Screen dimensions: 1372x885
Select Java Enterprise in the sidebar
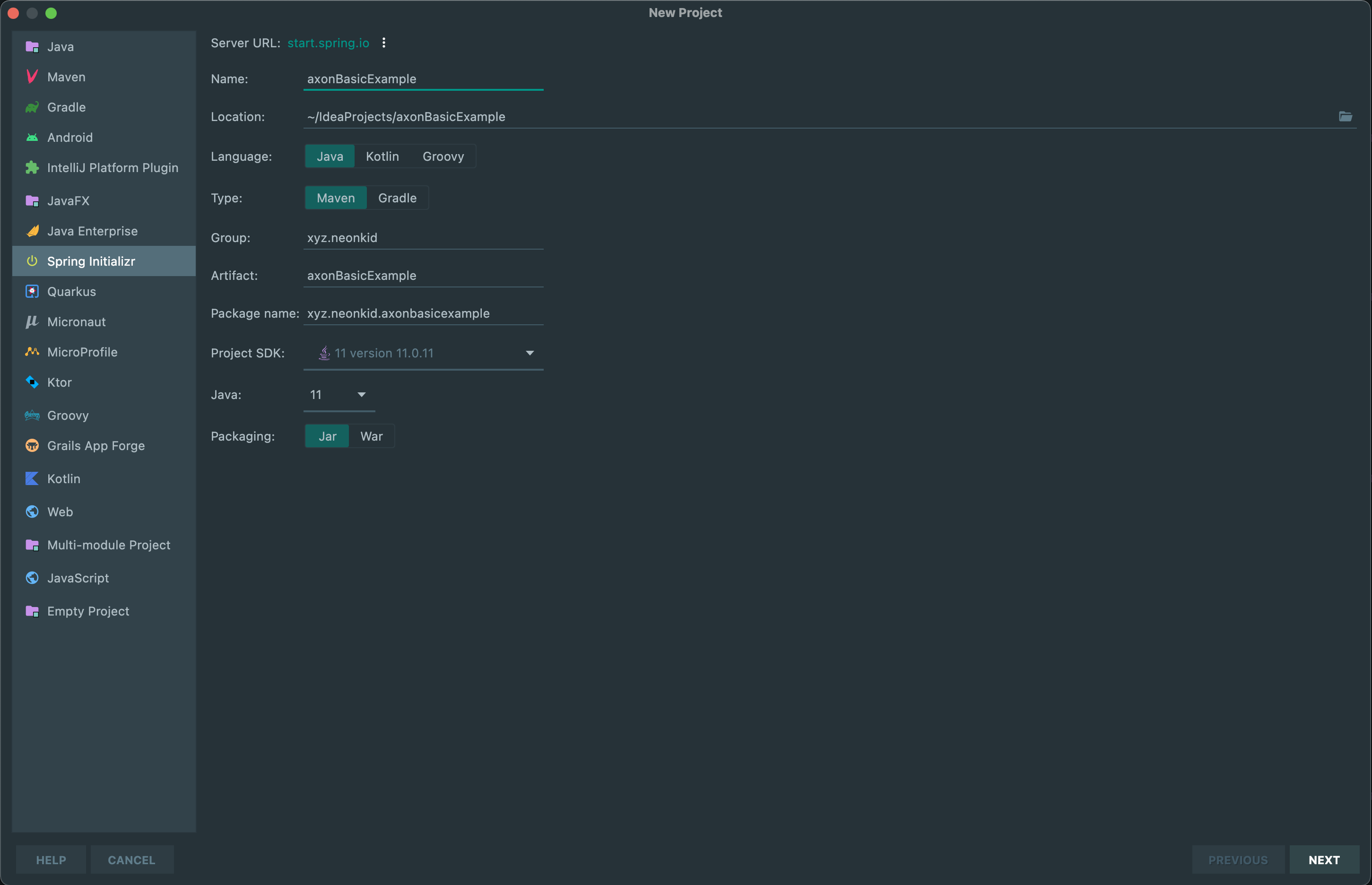[92, 231]
